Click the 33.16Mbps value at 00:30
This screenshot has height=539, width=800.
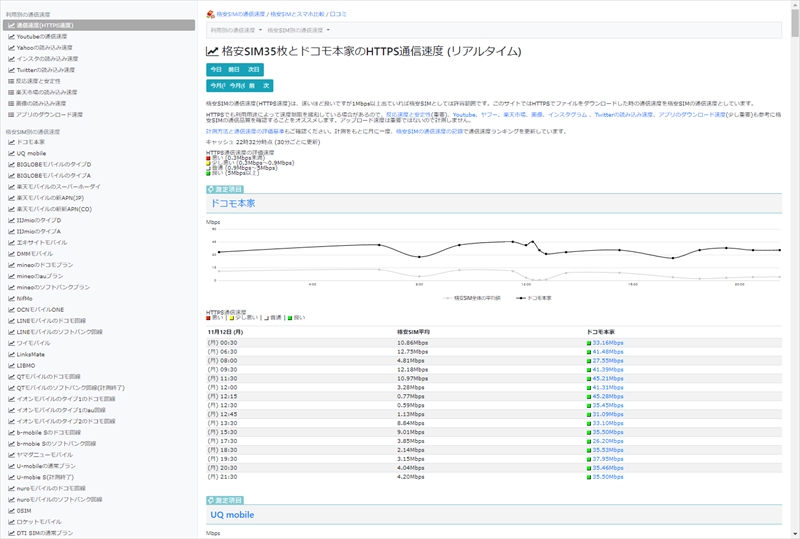coord(608,343)
